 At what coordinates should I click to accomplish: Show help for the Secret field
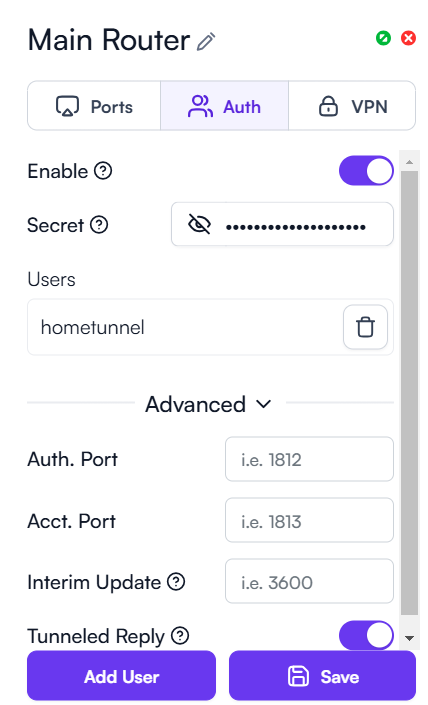[x=99, y=224]
